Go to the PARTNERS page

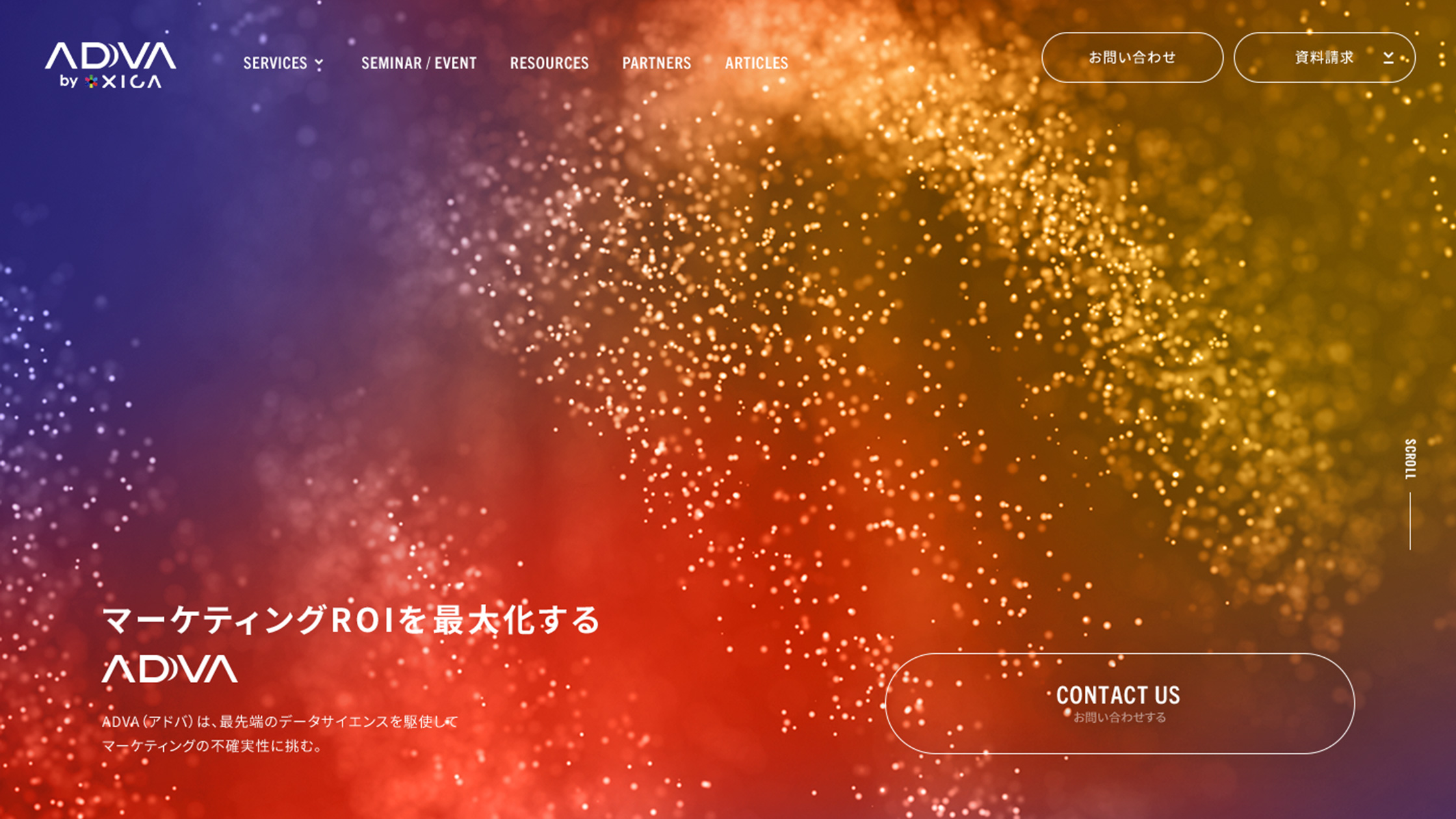point(656,63)
